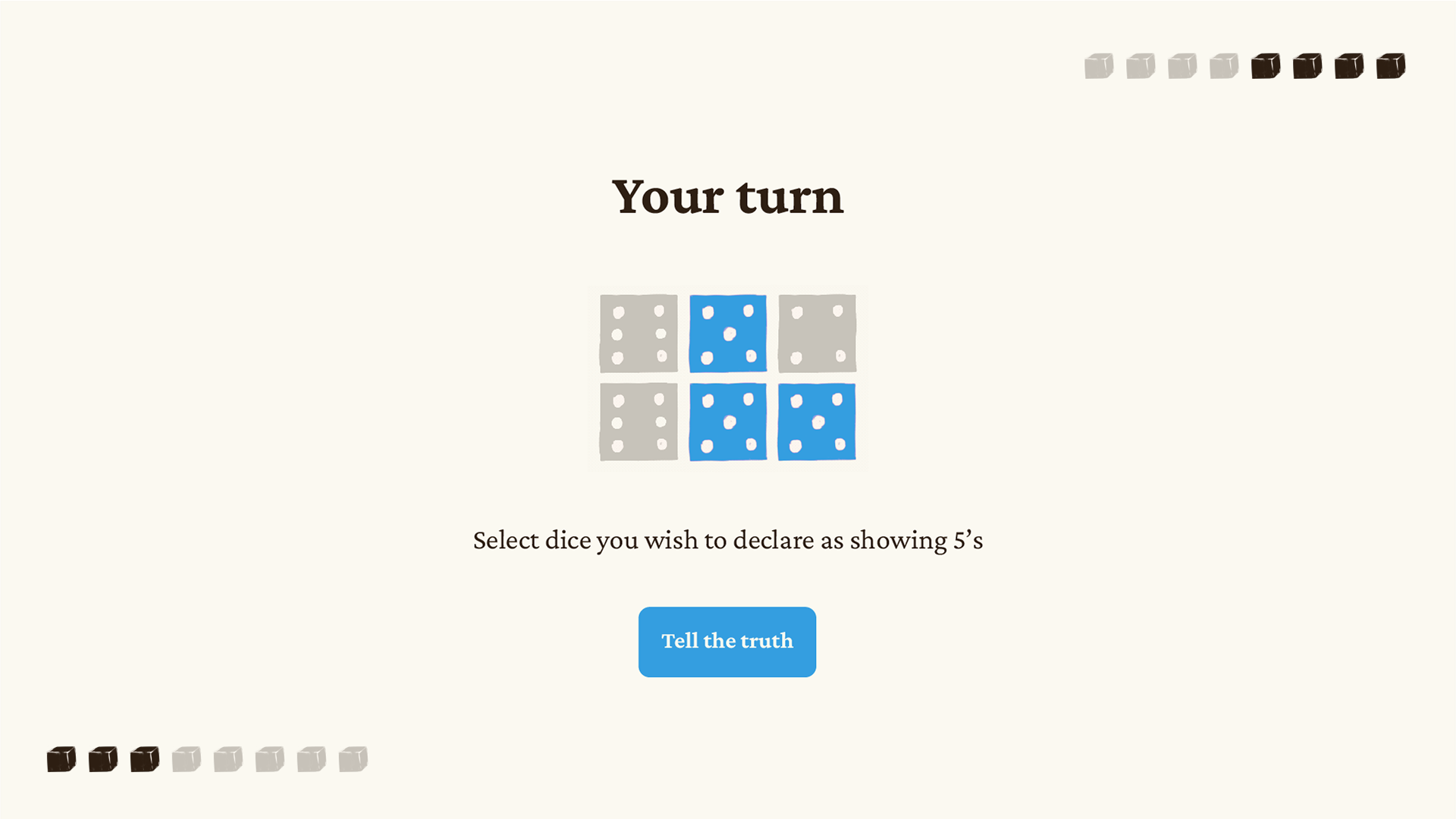The image size is (1456, 819).
Task: Click the fourth gray cube in top-right row
Action: (1224, 66)
